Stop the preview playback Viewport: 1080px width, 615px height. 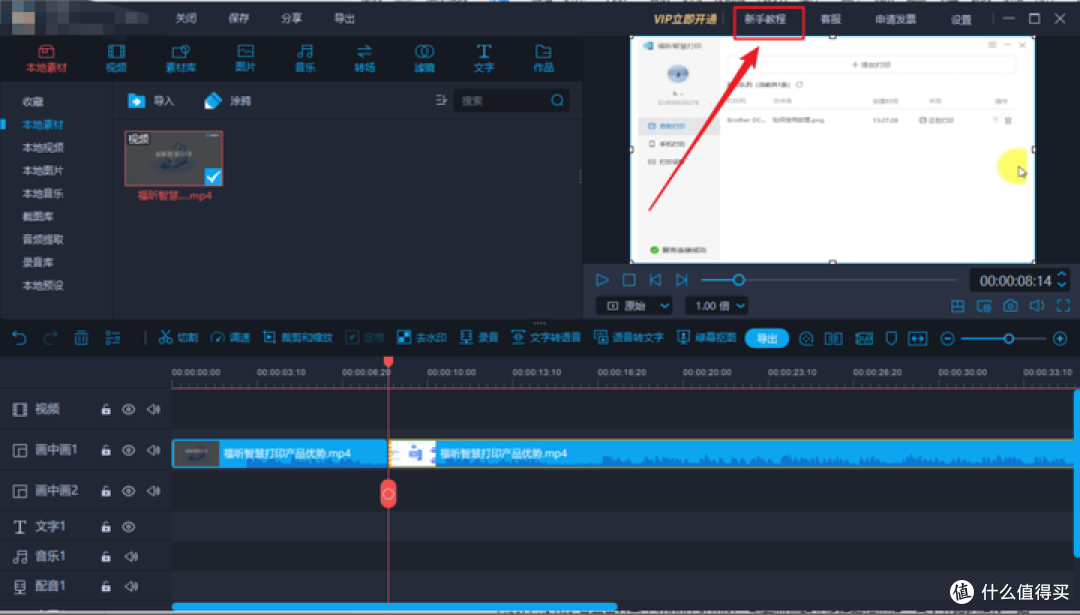629,280
